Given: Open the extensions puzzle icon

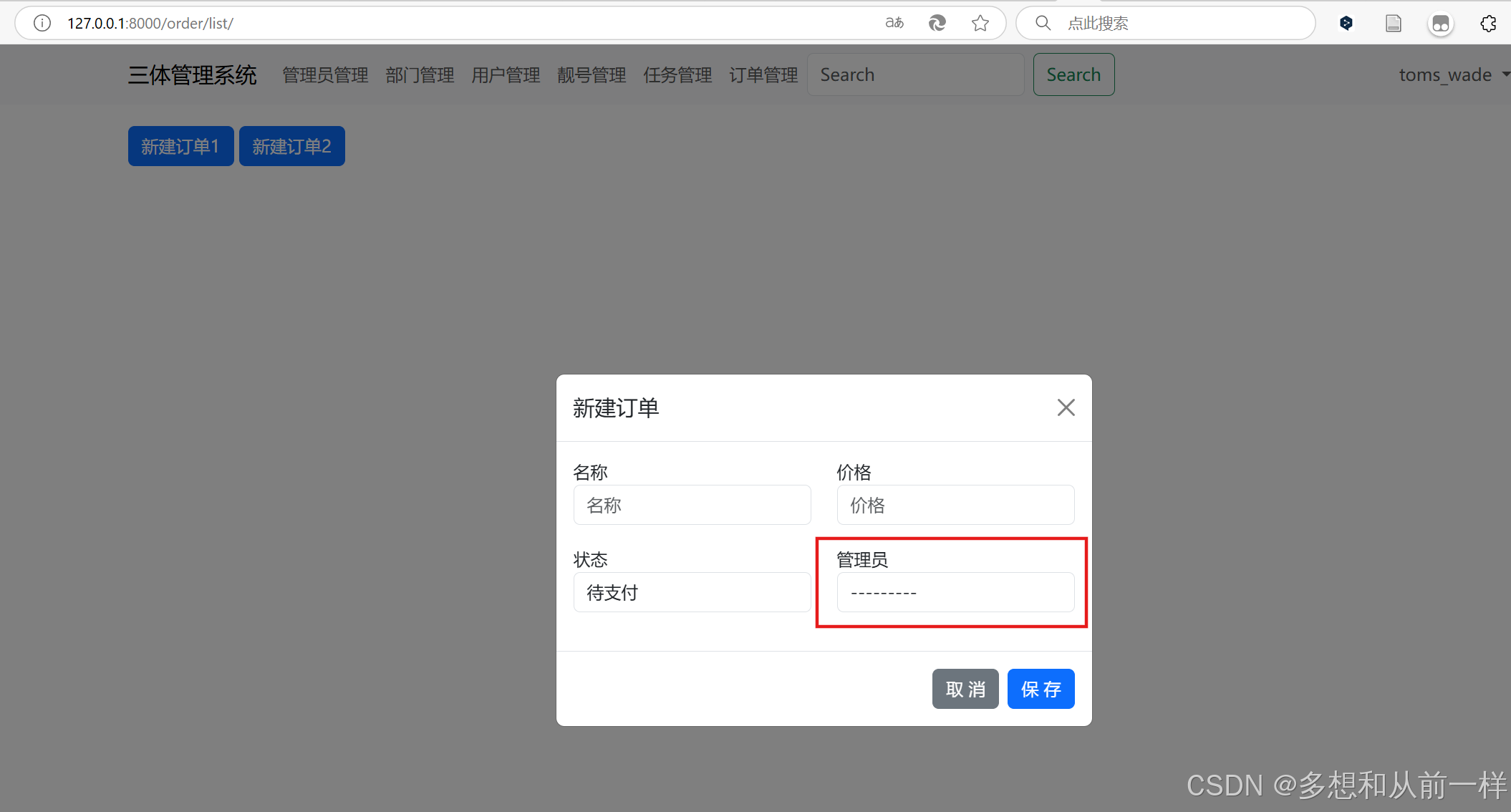Looking at the screenshot, I should (x=1488, y=23).
